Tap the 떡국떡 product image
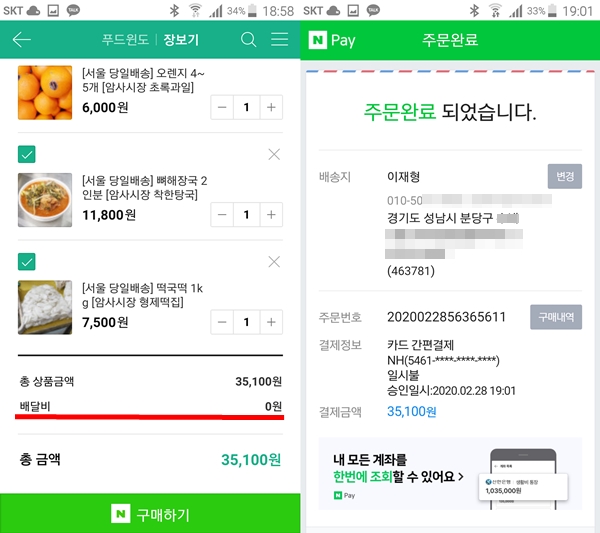 44,306
